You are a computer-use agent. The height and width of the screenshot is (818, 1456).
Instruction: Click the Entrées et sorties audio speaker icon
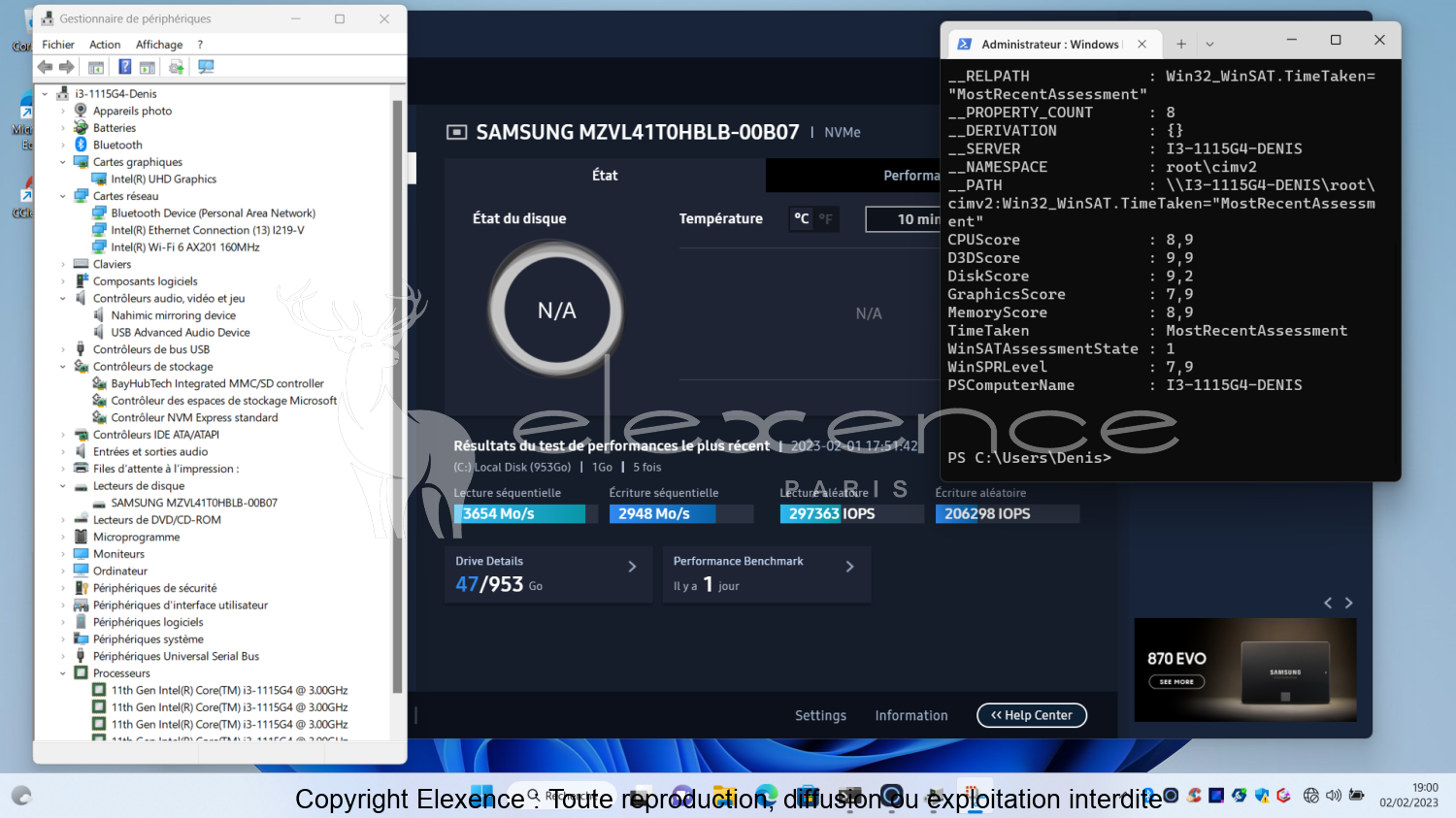click(82, 451)
